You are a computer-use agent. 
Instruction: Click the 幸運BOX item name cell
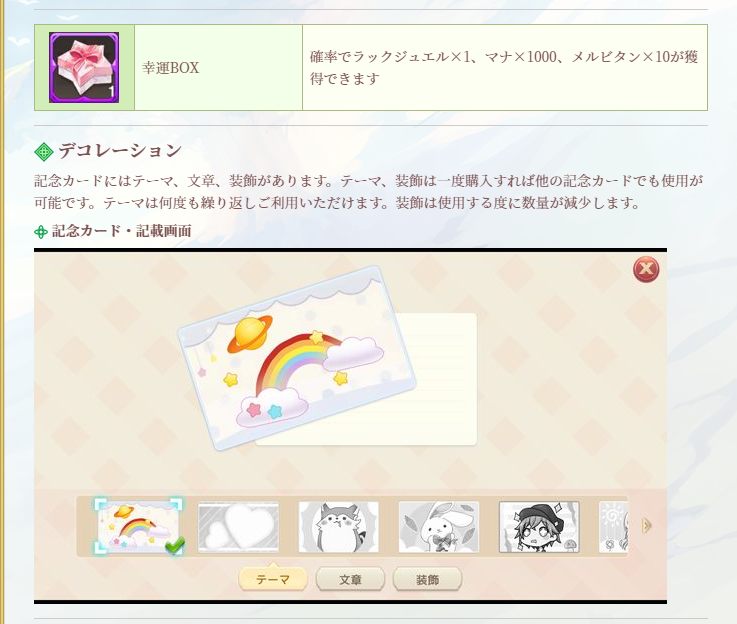click(219, 68)
